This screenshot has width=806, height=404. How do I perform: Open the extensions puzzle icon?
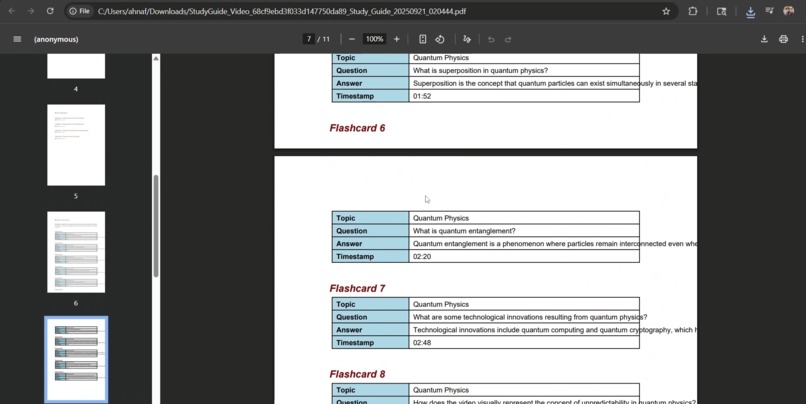coord(693,11)
